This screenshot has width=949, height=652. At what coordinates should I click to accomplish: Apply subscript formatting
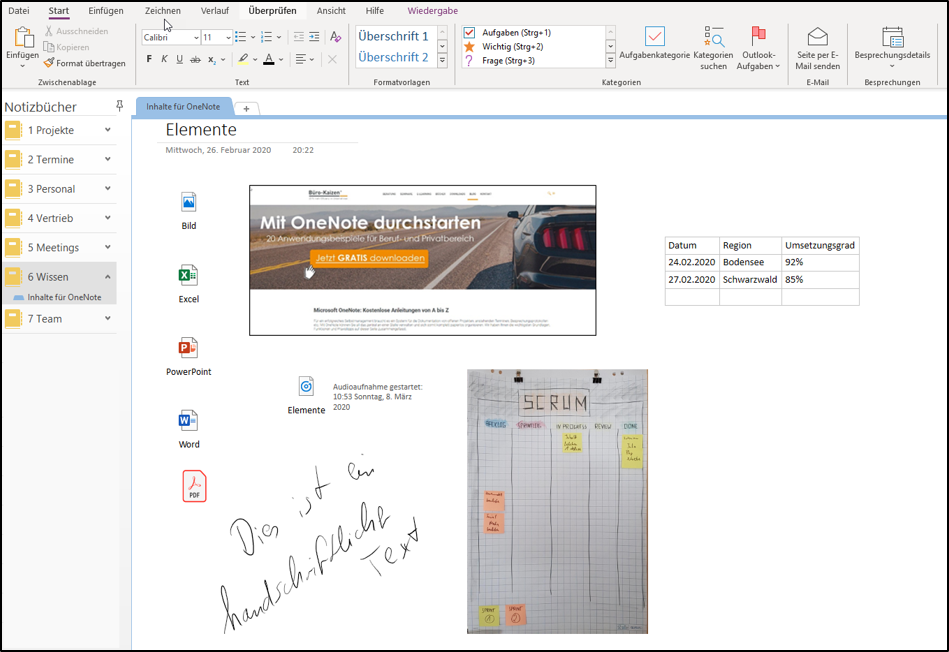point(211,59)
